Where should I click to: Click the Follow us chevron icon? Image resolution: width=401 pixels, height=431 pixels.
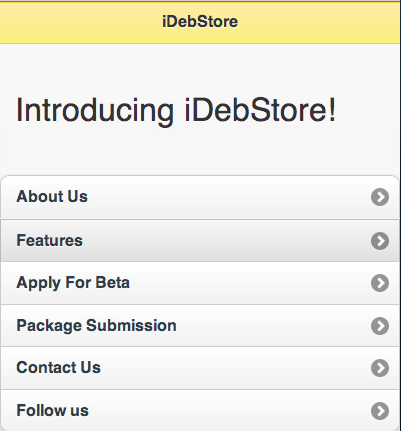(x=380, y=411)
